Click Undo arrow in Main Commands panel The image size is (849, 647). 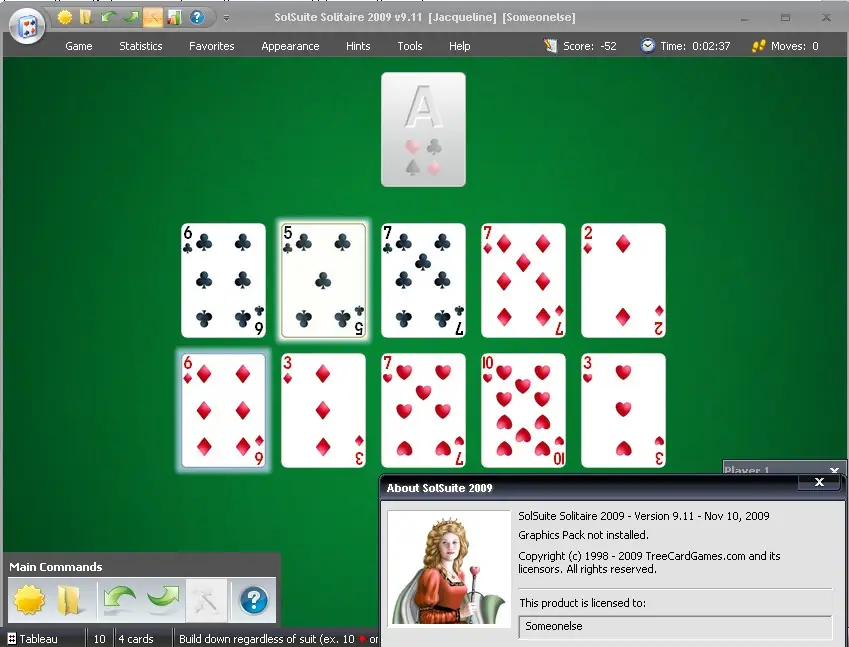pyautogui.click(x=119, y=600)
